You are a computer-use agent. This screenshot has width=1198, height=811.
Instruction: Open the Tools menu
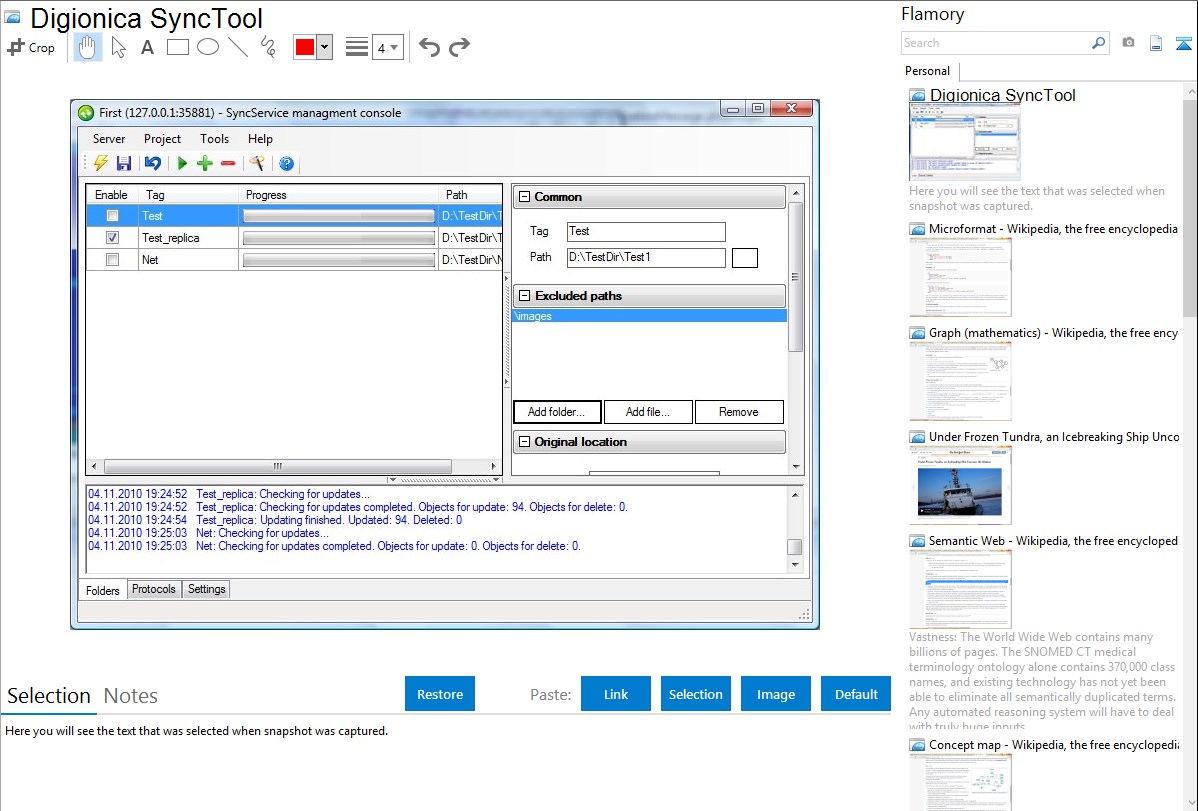214,139
